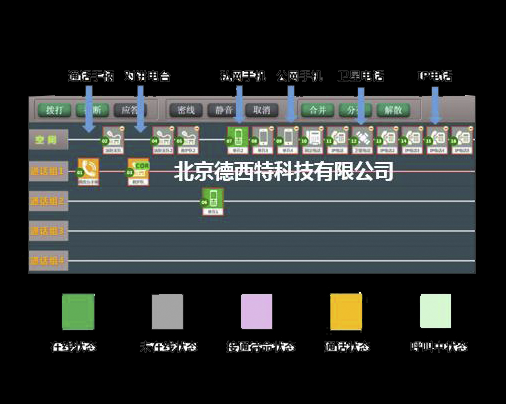Click the 解散 dissolve button

pos(393,110)
